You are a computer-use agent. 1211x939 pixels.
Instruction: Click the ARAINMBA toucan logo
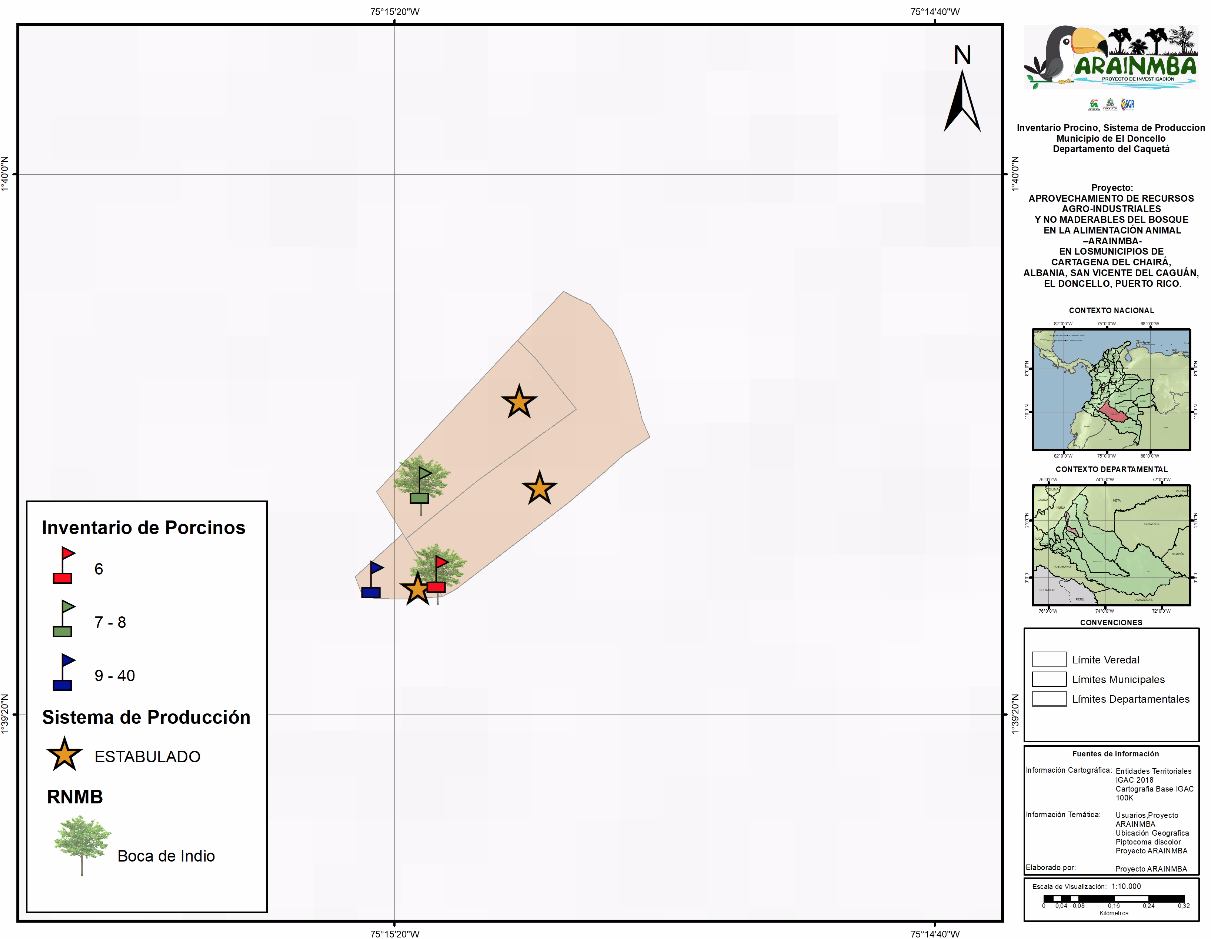click(x=1111, y=56)
